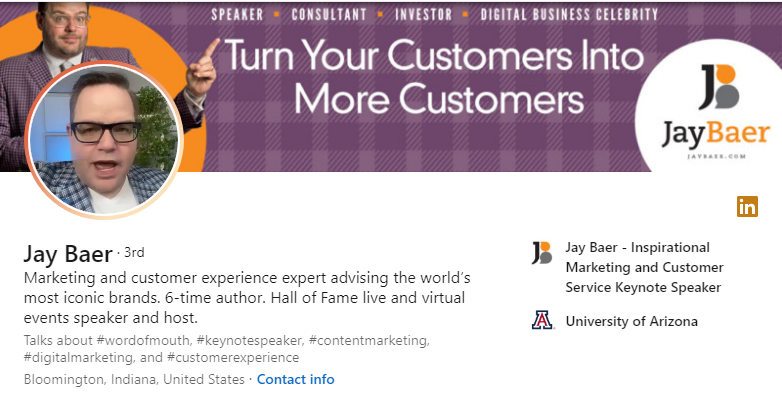Click the University of Arizona text link
This screenshot has height=400, width=782.
pyautogui.click(x=631, y=321)
